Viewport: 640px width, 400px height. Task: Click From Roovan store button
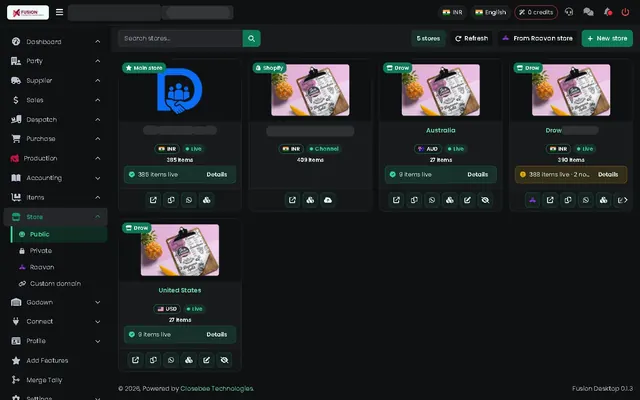537,38
